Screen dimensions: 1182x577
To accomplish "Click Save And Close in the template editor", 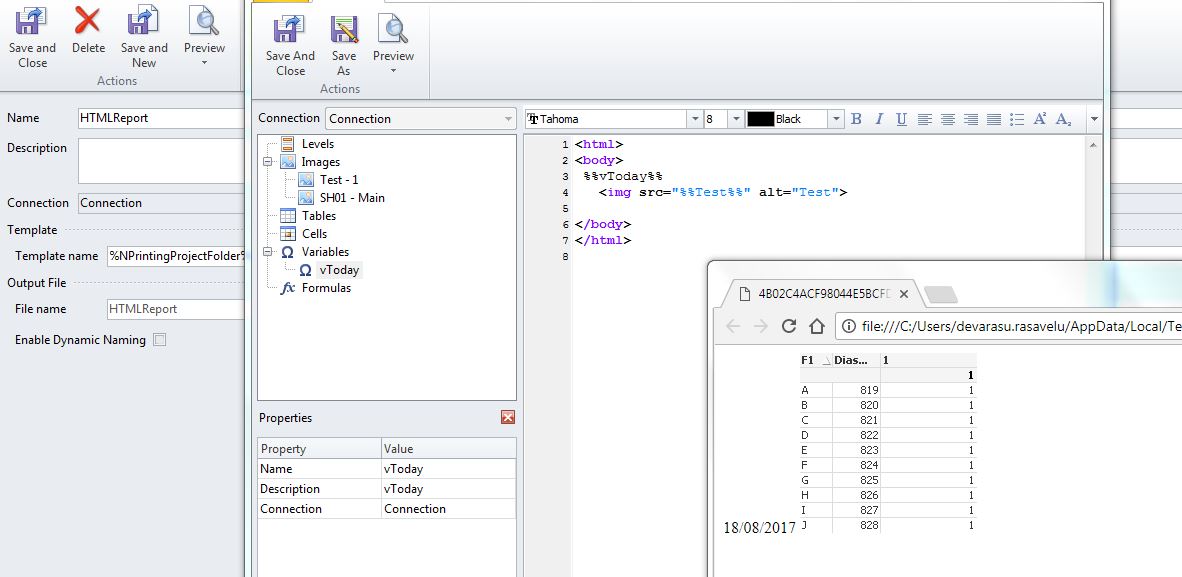I will (290, 47).
